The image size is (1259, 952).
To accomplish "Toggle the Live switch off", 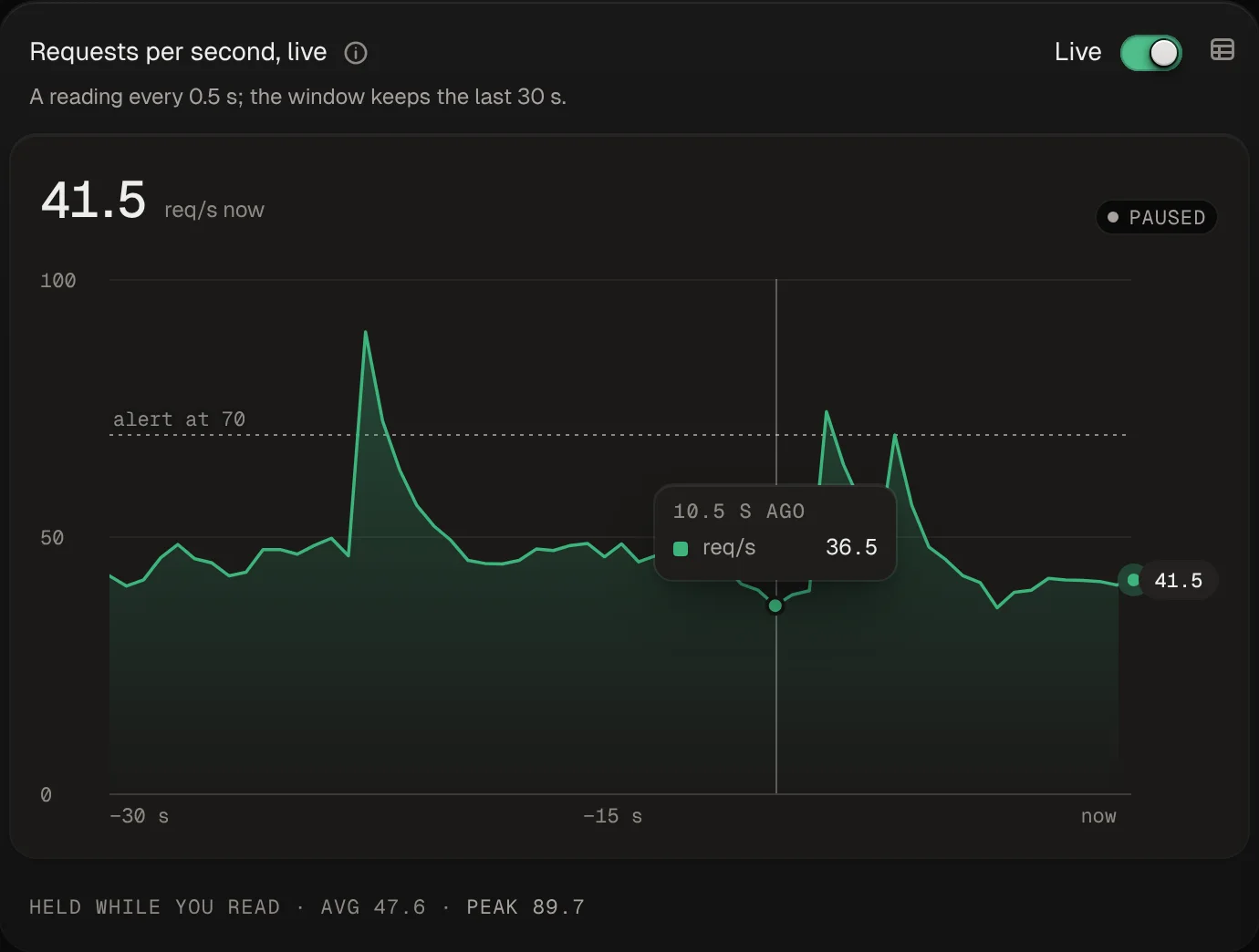I will pyautogui.click(x=1151, y=53).
